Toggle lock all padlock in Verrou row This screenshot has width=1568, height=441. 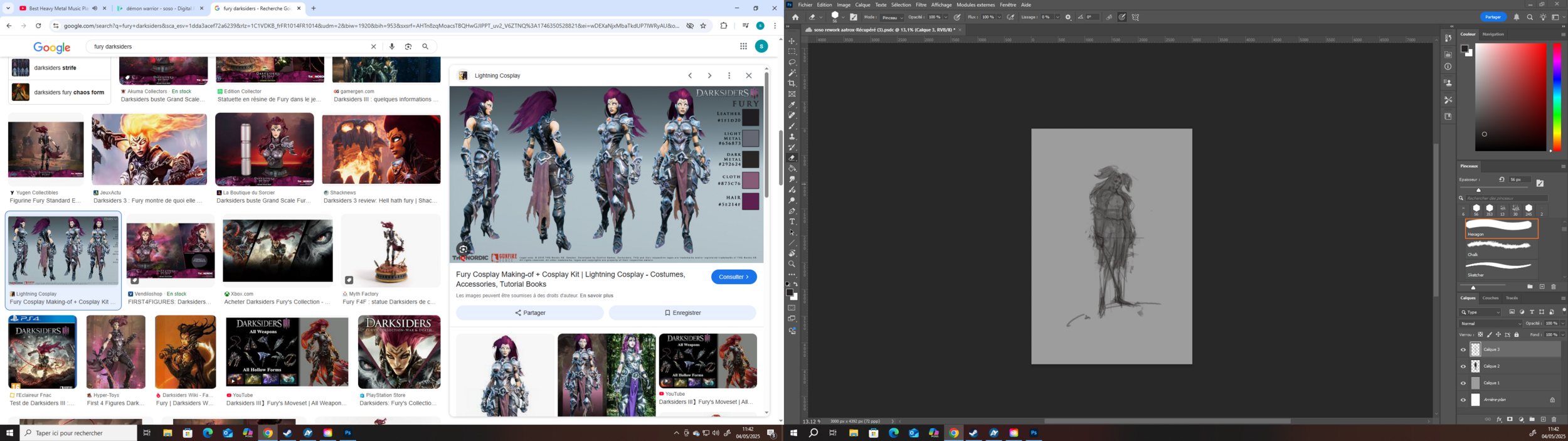pos(1517,335)
